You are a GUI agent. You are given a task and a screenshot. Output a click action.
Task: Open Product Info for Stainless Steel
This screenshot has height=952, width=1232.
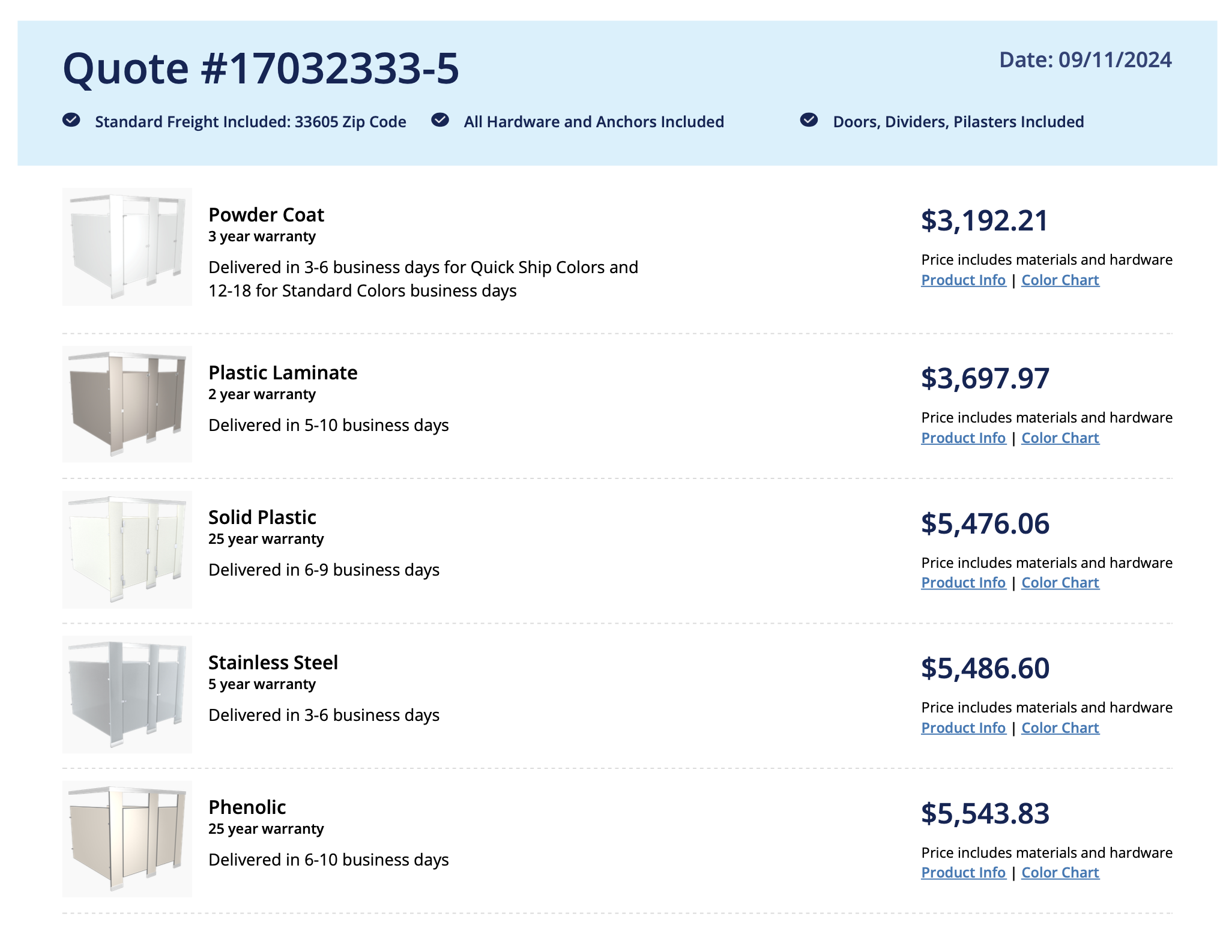point(963,728)
